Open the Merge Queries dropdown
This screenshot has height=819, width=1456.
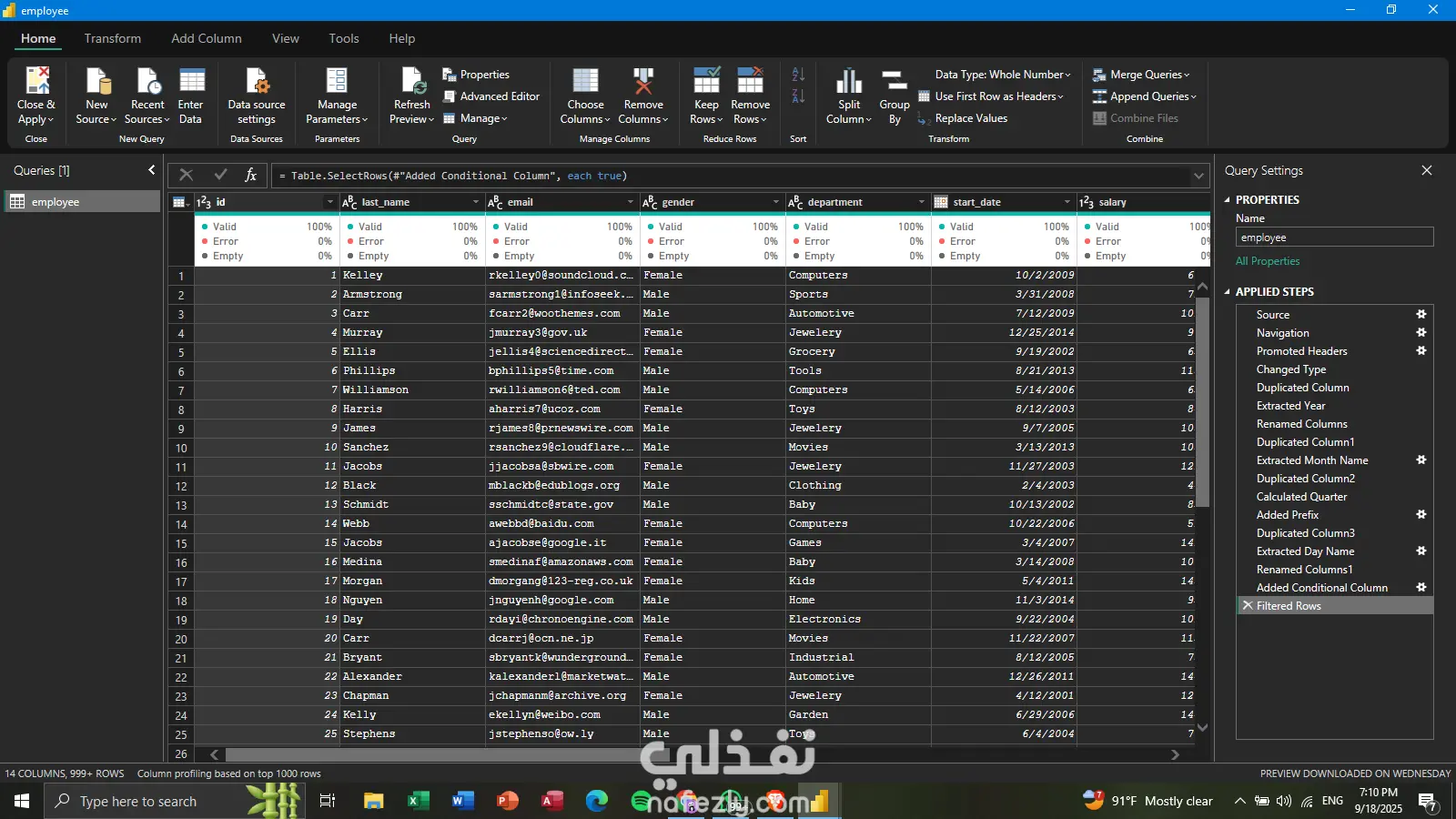pyautogui.click(x=1141, y=75)
